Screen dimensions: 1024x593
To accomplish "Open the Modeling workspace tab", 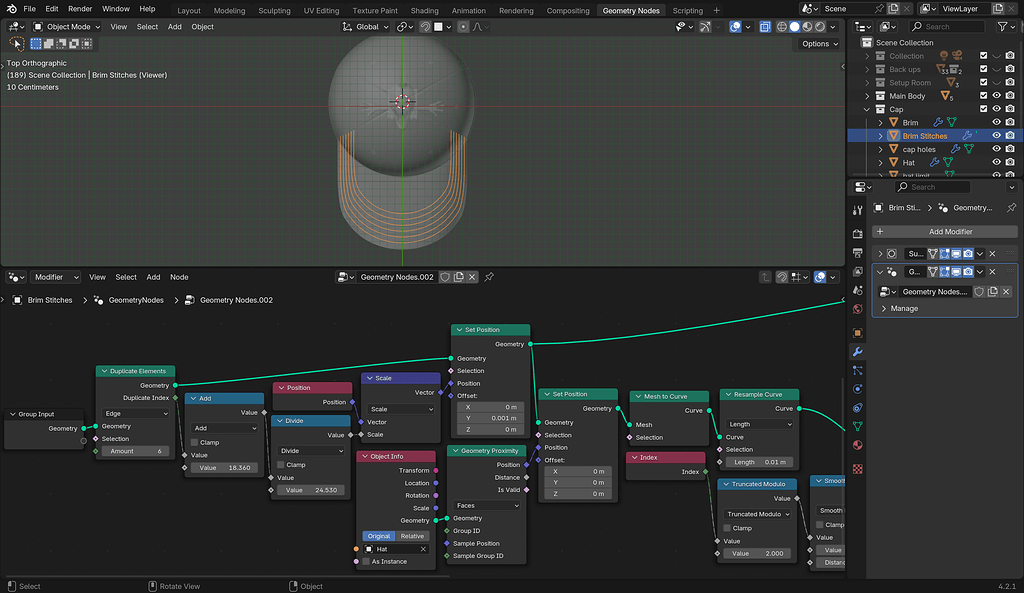I will [x=229, y=11].
